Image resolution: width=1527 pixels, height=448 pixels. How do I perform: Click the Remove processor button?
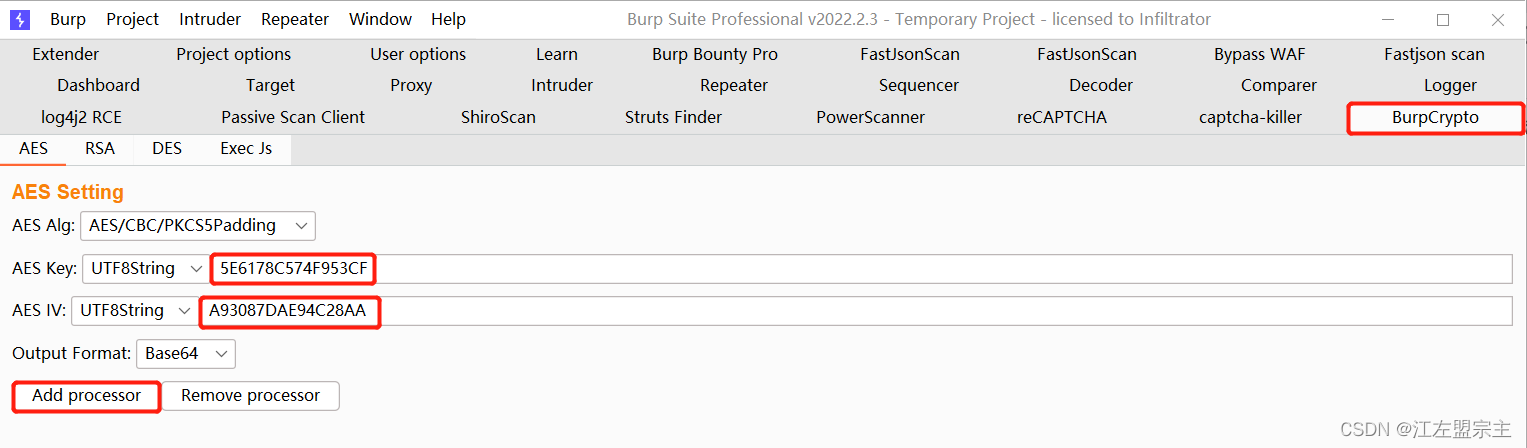coord(251,396)
